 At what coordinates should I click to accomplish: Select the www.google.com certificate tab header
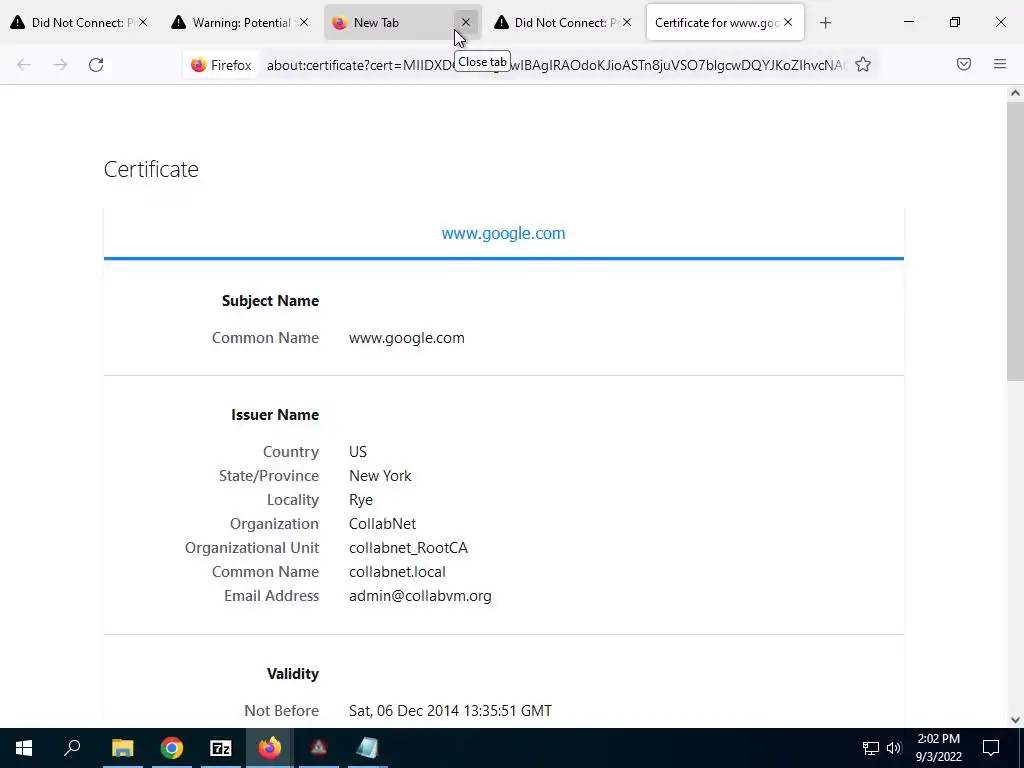pyautogui.click(x=504, y=233)
